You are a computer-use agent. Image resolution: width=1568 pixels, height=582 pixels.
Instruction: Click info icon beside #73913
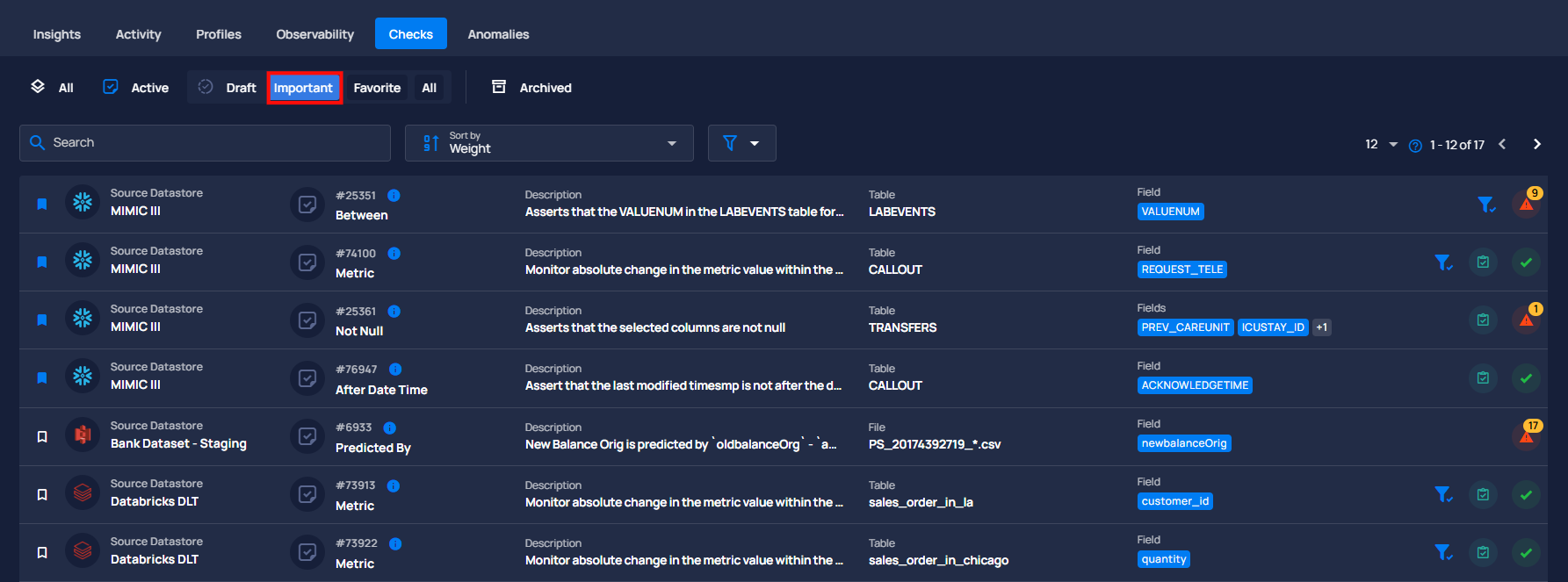pos(394,485)
